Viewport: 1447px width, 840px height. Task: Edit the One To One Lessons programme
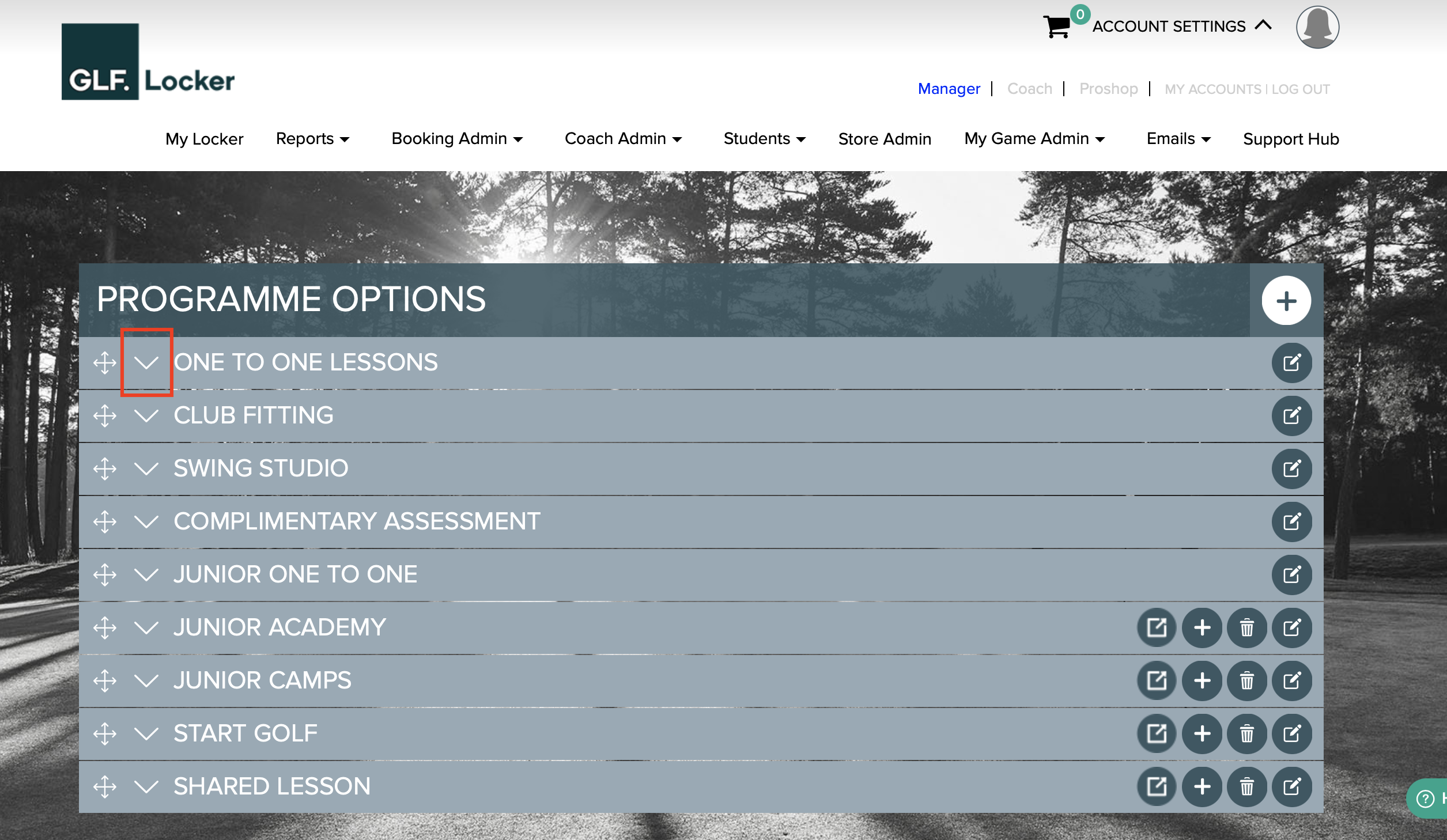(1291, 362)
